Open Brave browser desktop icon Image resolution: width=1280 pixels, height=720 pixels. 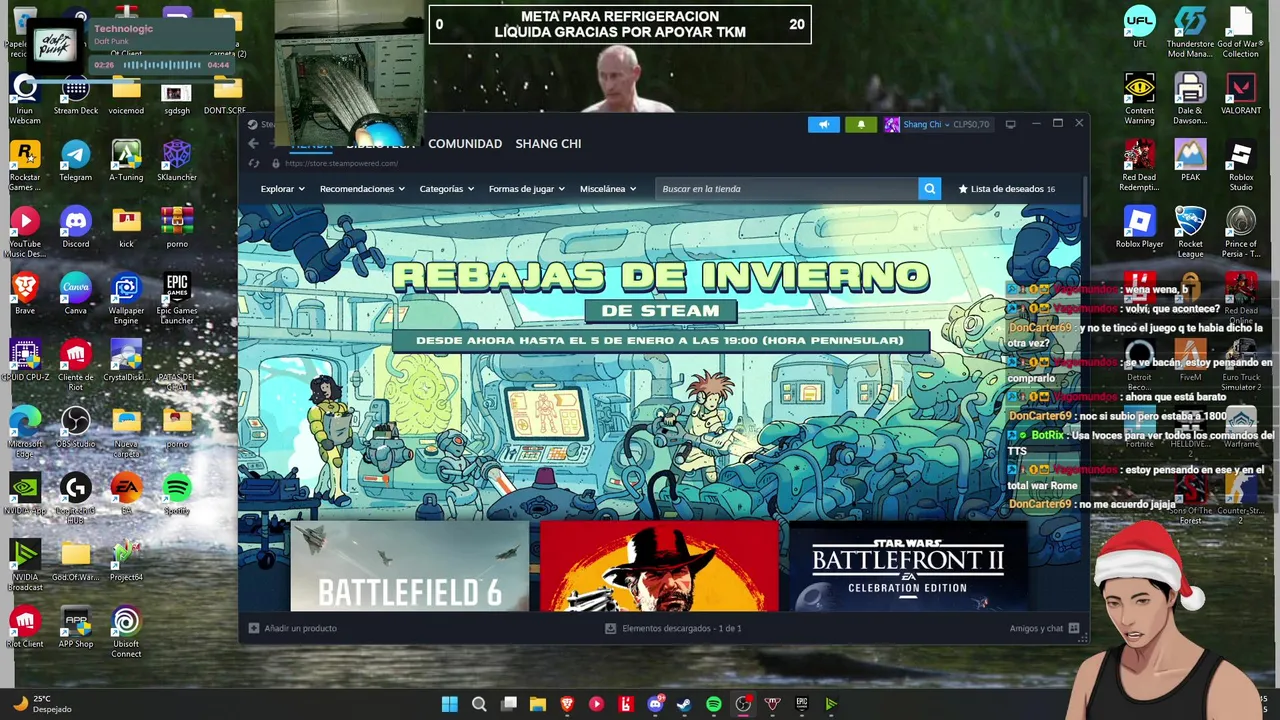25,294
